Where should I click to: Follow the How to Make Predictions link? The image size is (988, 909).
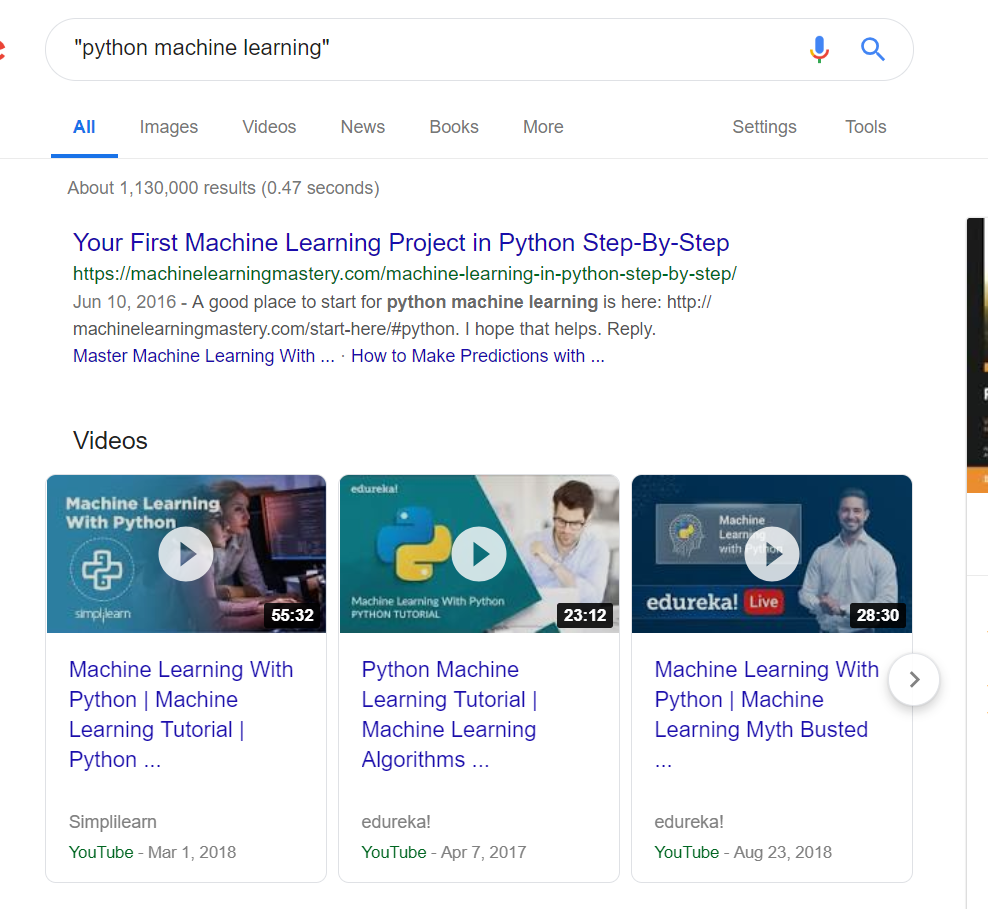coord(477,356)
